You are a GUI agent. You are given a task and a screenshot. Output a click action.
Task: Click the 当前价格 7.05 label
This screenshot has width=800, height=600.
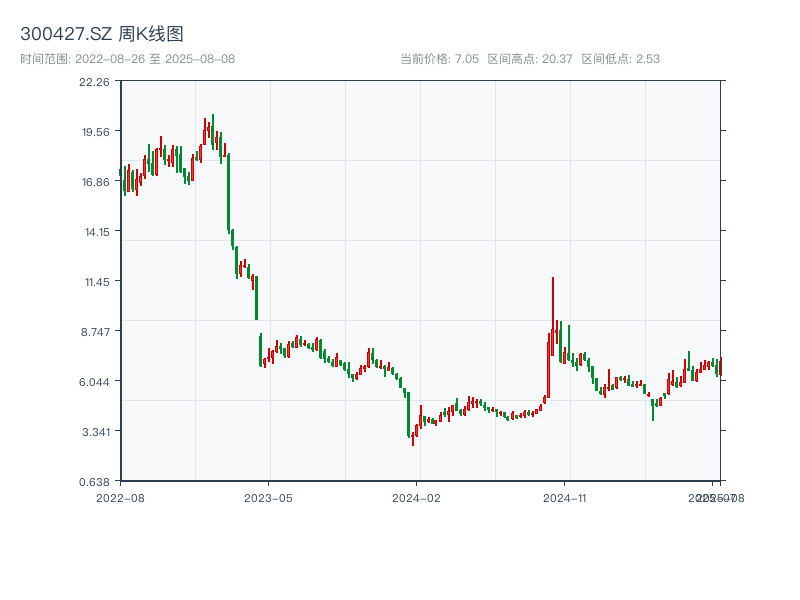click(439, 59)
